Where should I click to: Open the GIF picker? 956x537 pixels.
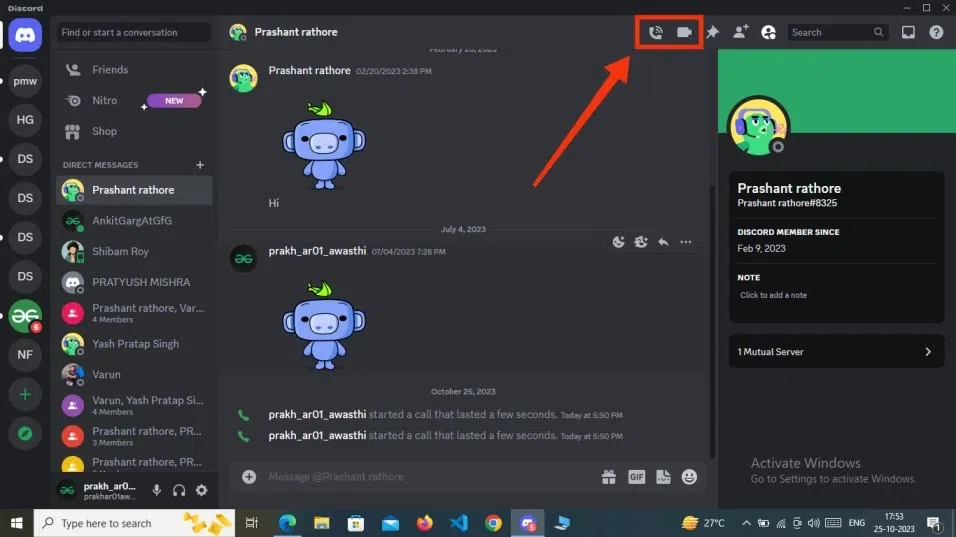[636, 477]
